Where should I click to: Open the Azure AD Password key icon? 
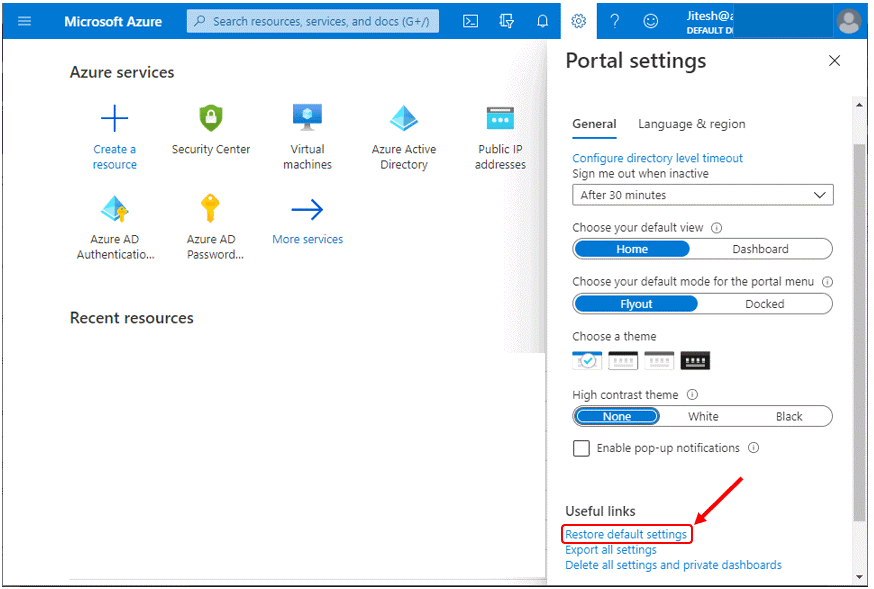click(210, 208)
